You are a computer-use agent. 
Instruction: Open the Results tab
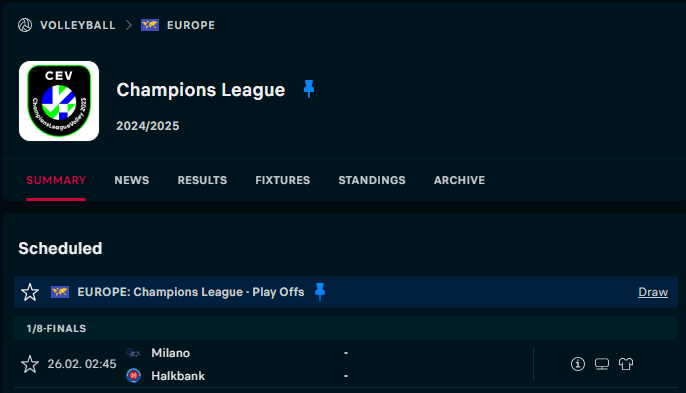coord(202,180)
